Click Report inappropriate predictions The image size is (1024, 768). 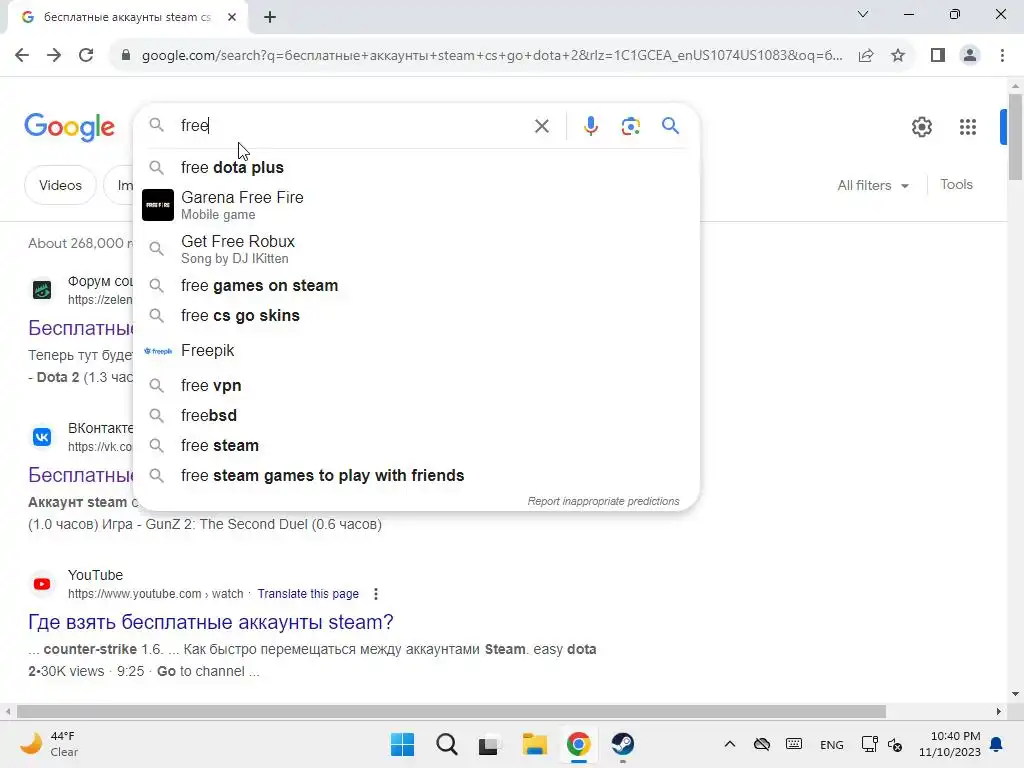pyautogui.click(x=603, y=501)
